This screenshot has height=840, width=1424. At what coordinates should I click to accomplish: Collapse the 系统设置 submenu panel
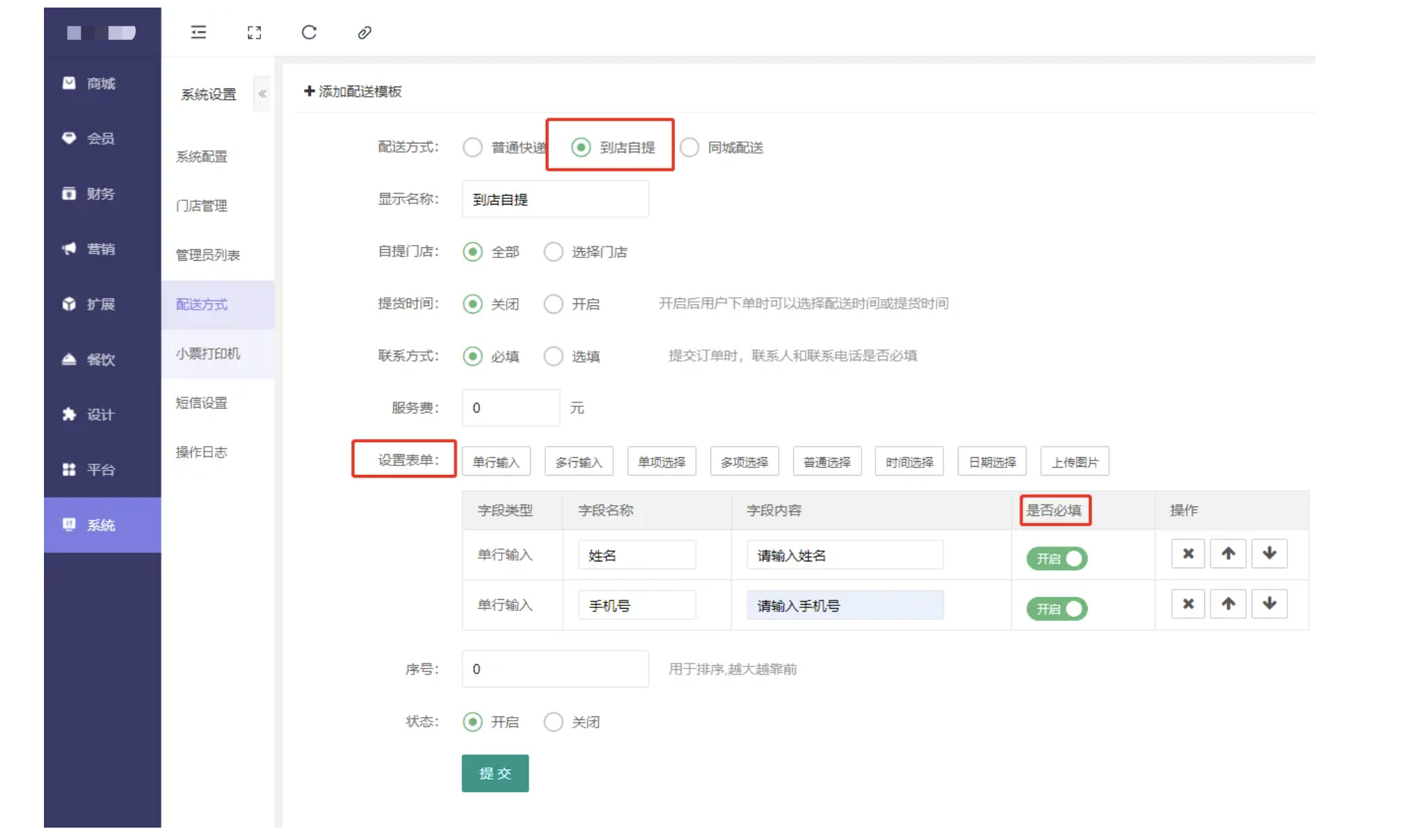(262, 94)
